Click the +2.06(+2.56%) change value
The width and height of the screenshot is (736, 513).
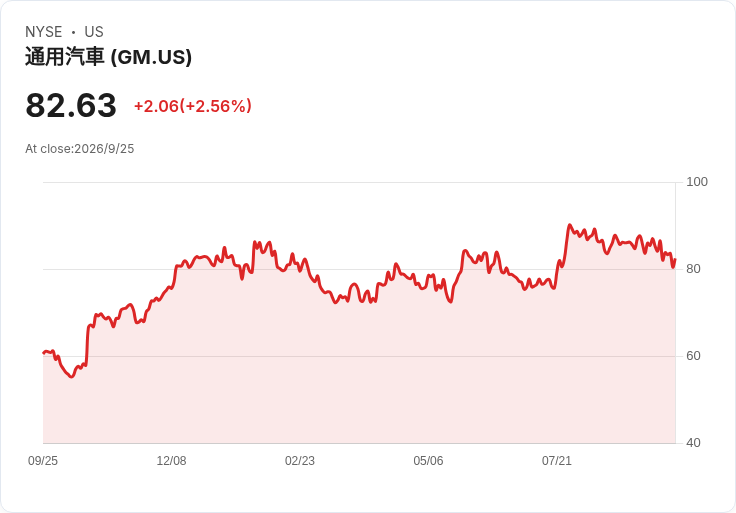point(193,106)
